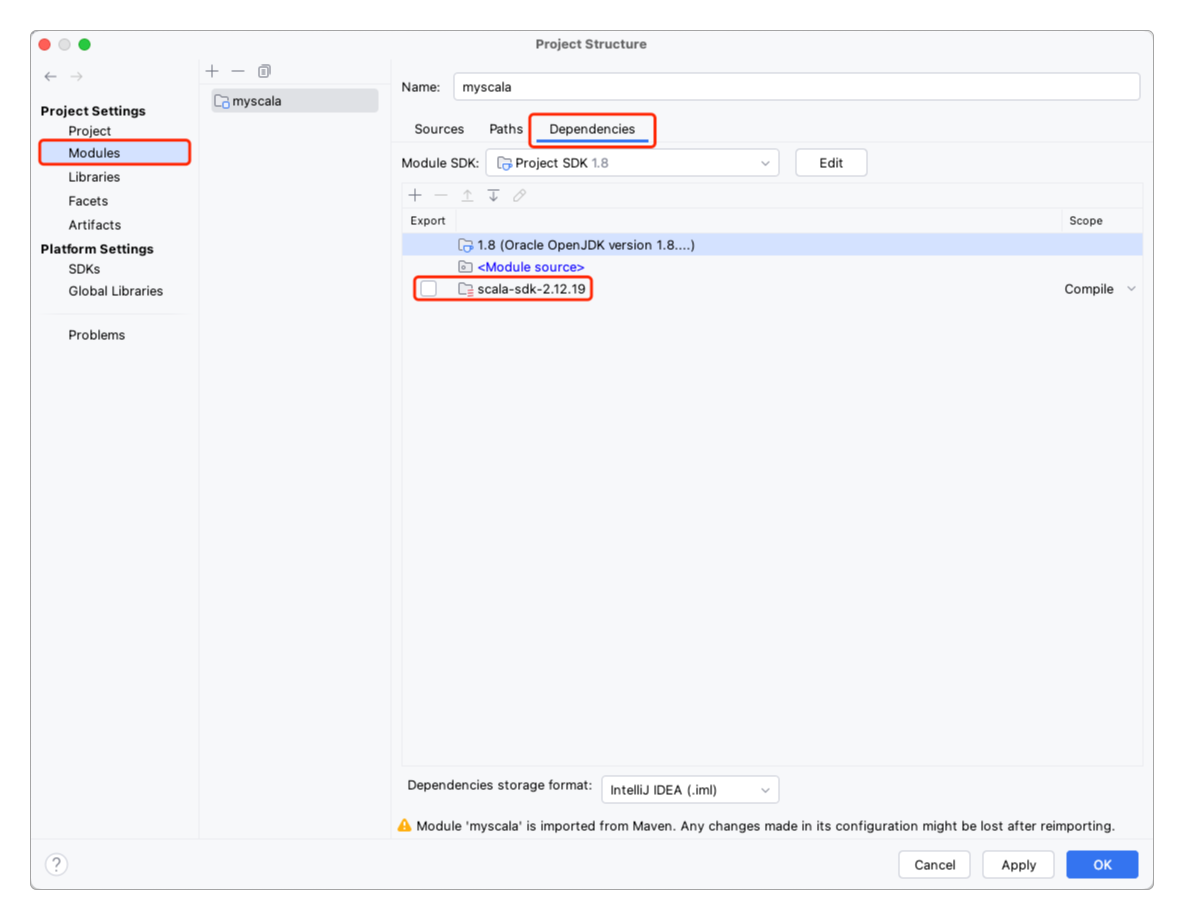The image size is (1184, 920).
Task: Show Problems list
Action: [97, 335]
